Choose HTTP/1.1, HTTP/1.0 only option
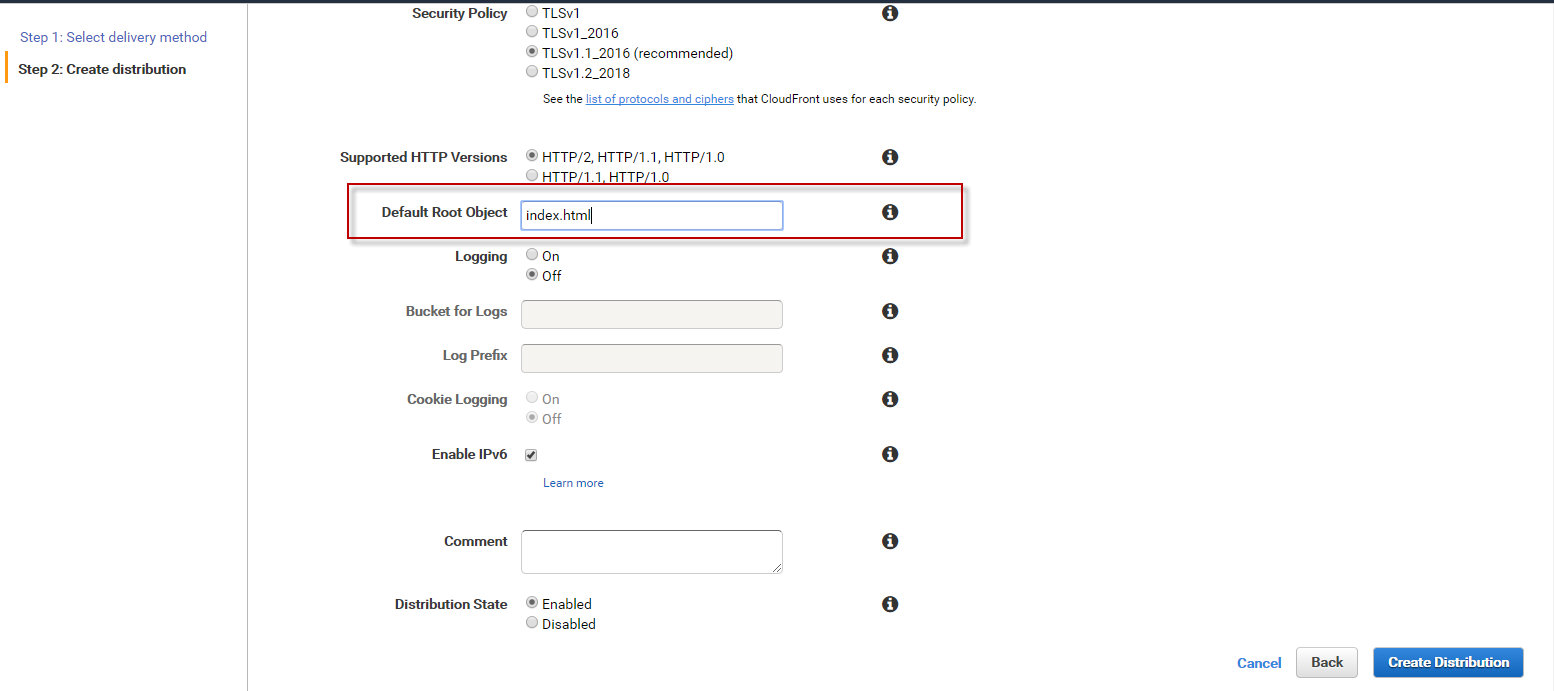Viewport: 1554px width, 691px height. coord(532,176)
